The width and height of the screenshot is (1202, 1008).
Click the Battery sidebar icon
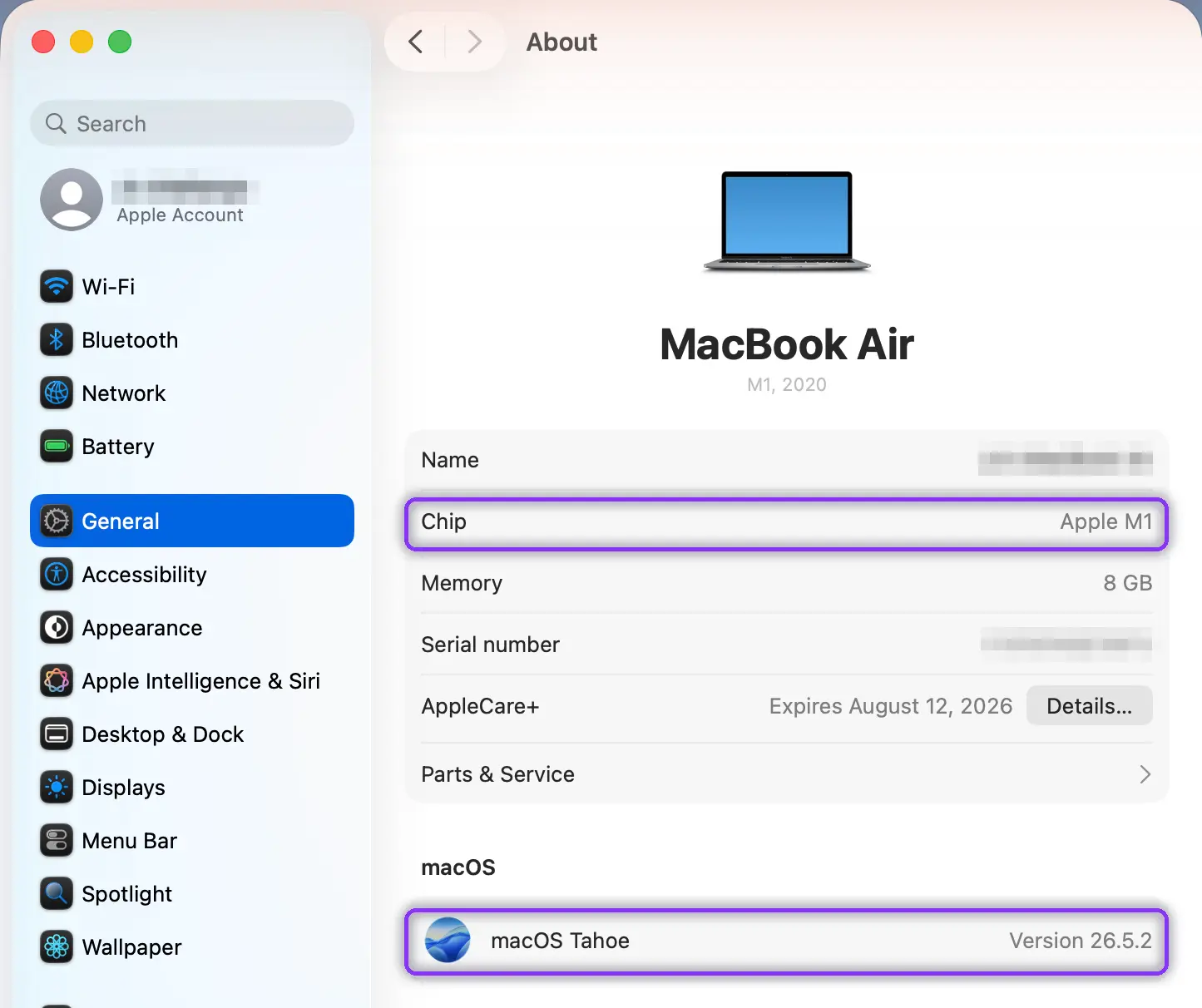tap(57, 447)
